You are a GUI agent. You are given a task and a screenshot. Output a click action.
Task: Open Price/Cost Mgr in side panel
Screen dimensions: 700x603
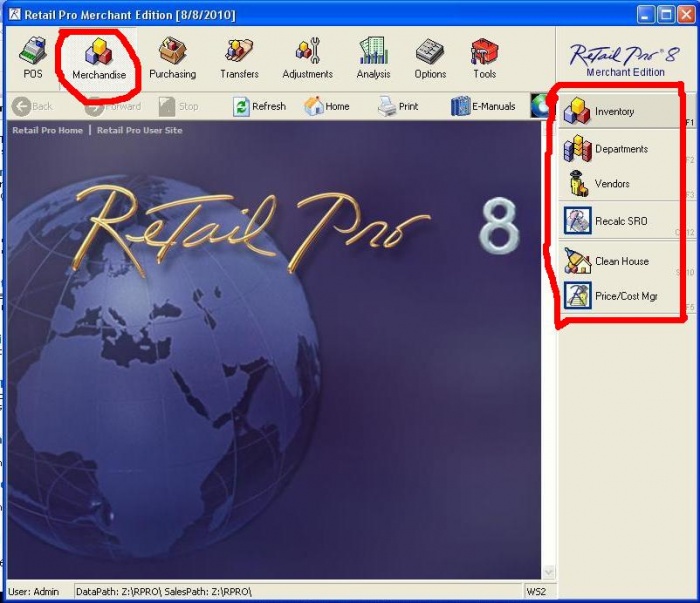pos(620,296)
